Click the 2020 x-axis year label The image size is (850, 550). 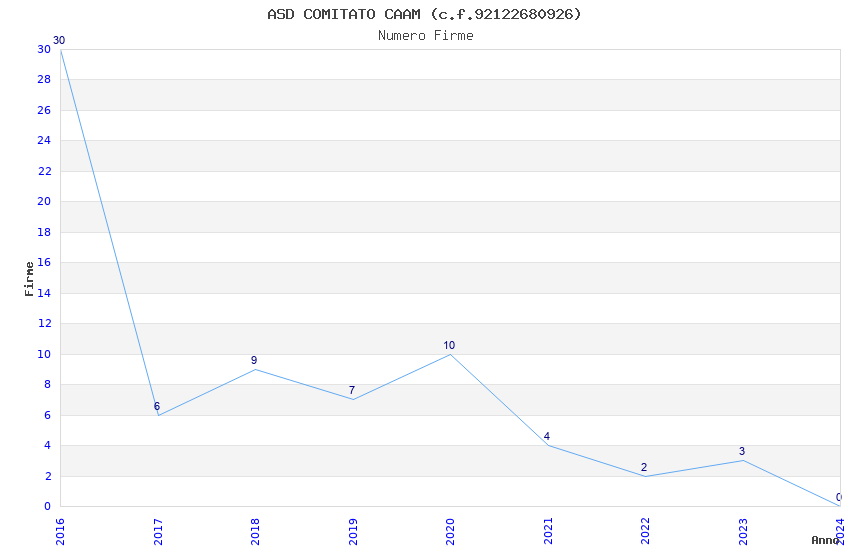click(450, 532)
